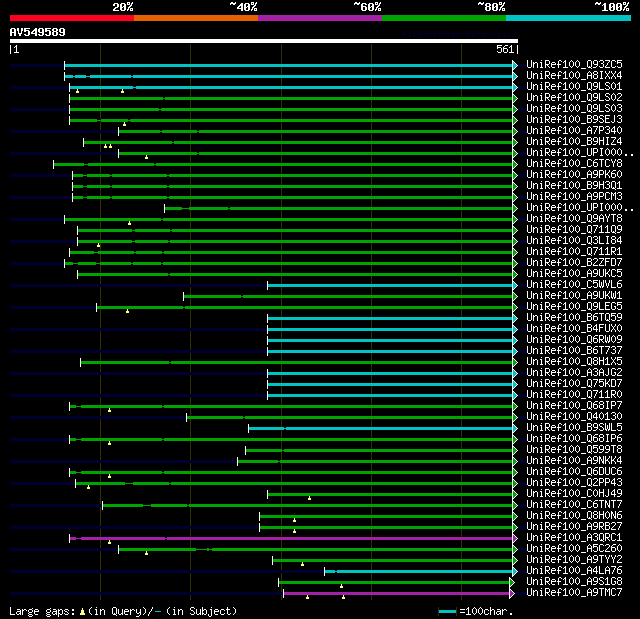Viewport: 640px width, 619px height.
Task: Click the UniRef100_Q68IP6 text
Action: pos(574,439)
